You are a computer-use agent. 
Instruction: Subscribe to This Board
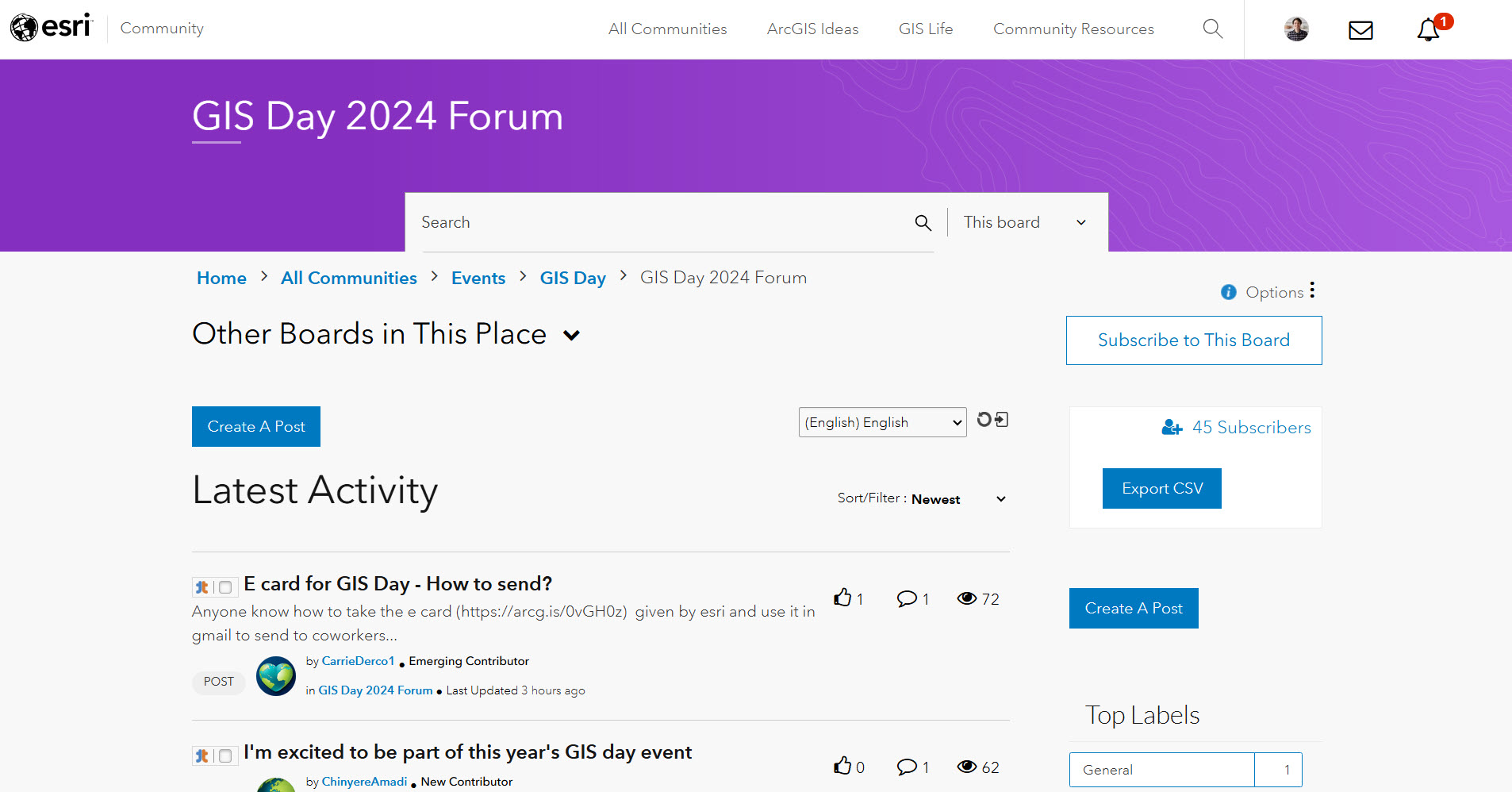tap(1193, 340)
